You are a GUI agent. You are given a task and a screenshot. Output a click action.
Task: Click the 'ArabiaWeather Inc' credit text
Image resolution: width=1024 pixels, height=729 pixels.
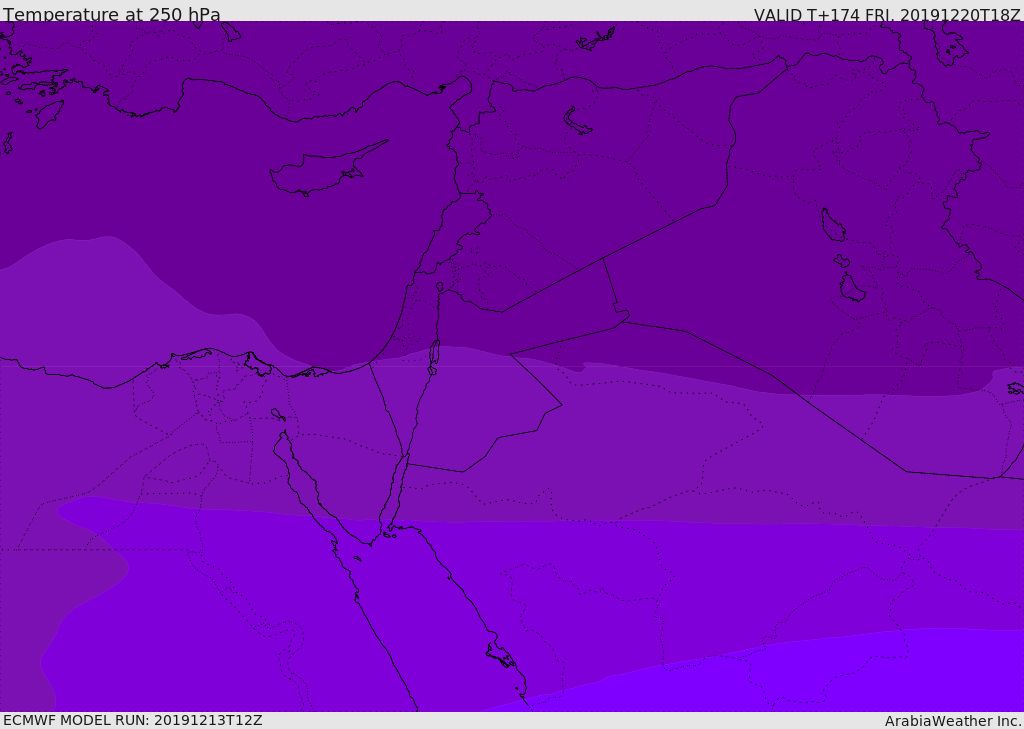(953, 721)
